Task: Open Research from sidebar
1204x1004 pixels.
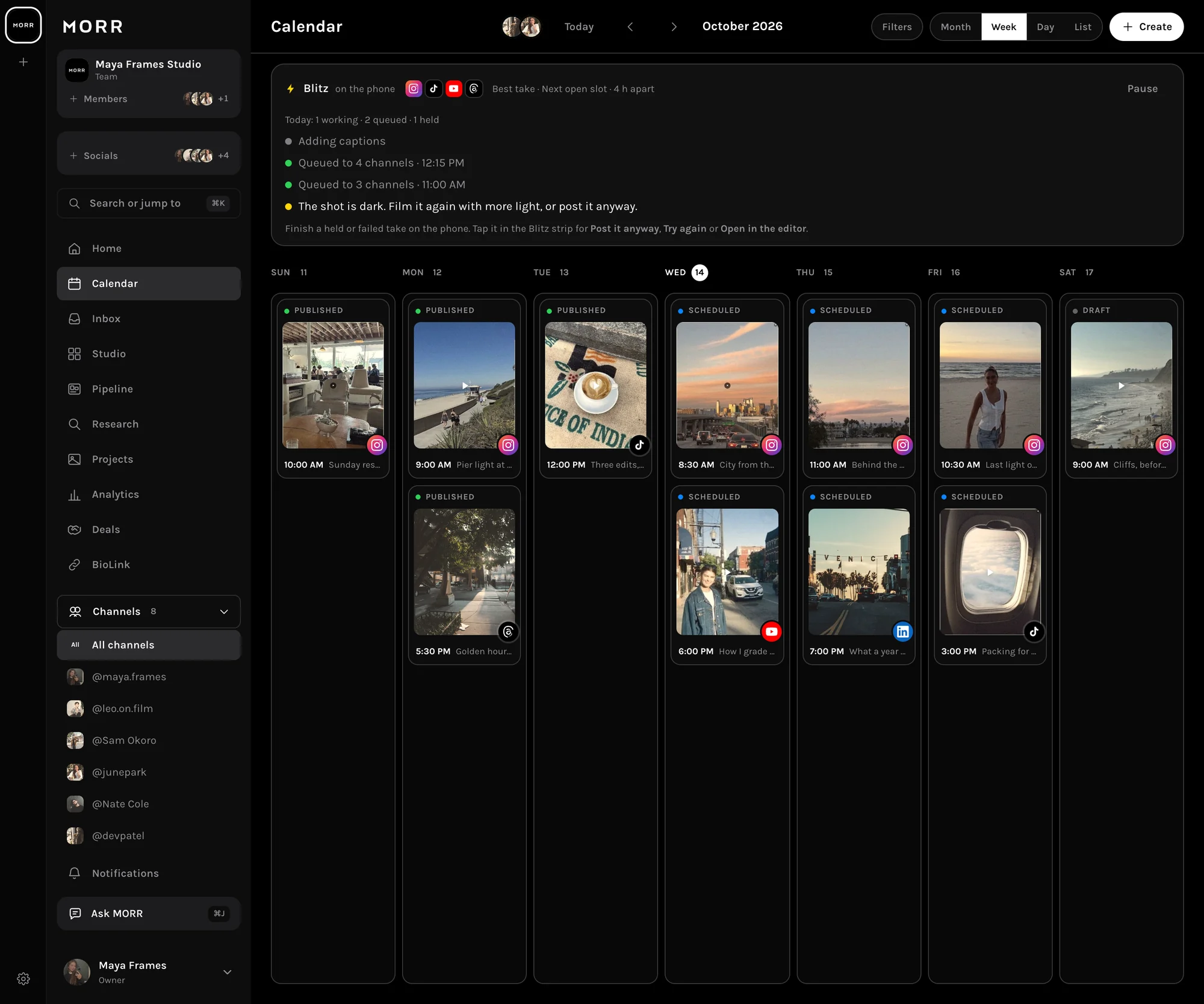Action: point(149,424)
